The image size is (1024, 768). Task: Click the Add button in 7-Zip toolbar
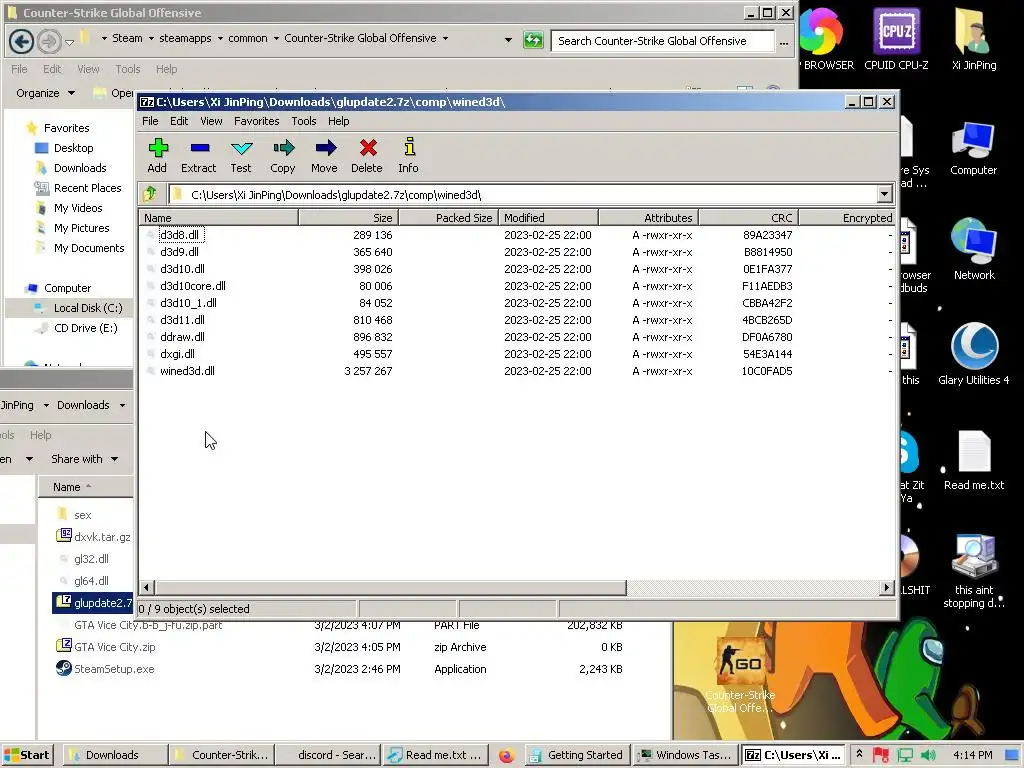click(x=157, y=155)
